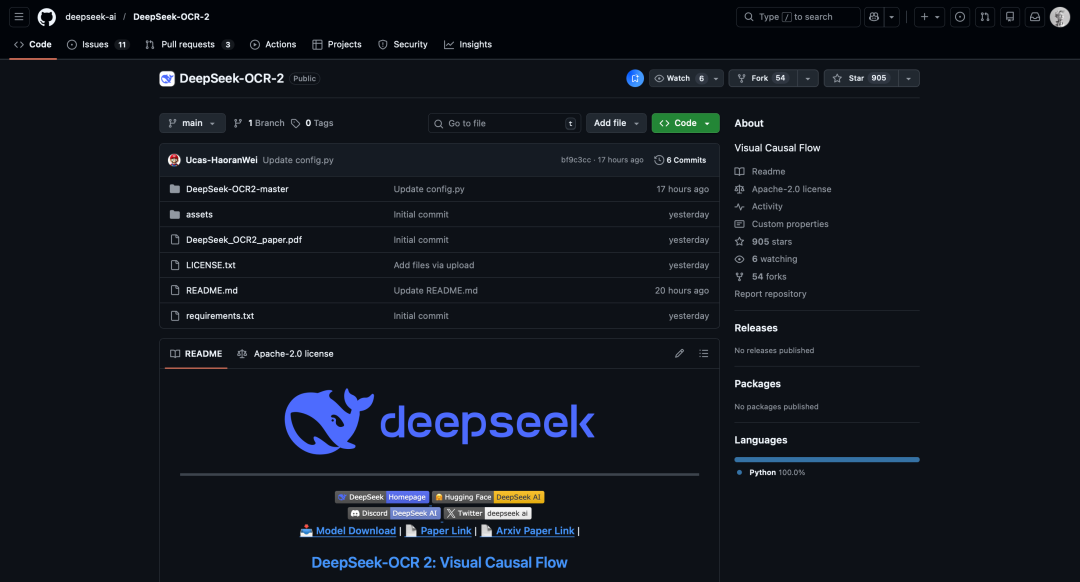Screen dimensions: 1080x582
Task: Edit README with the pencil icon
Action: [679, 353]
